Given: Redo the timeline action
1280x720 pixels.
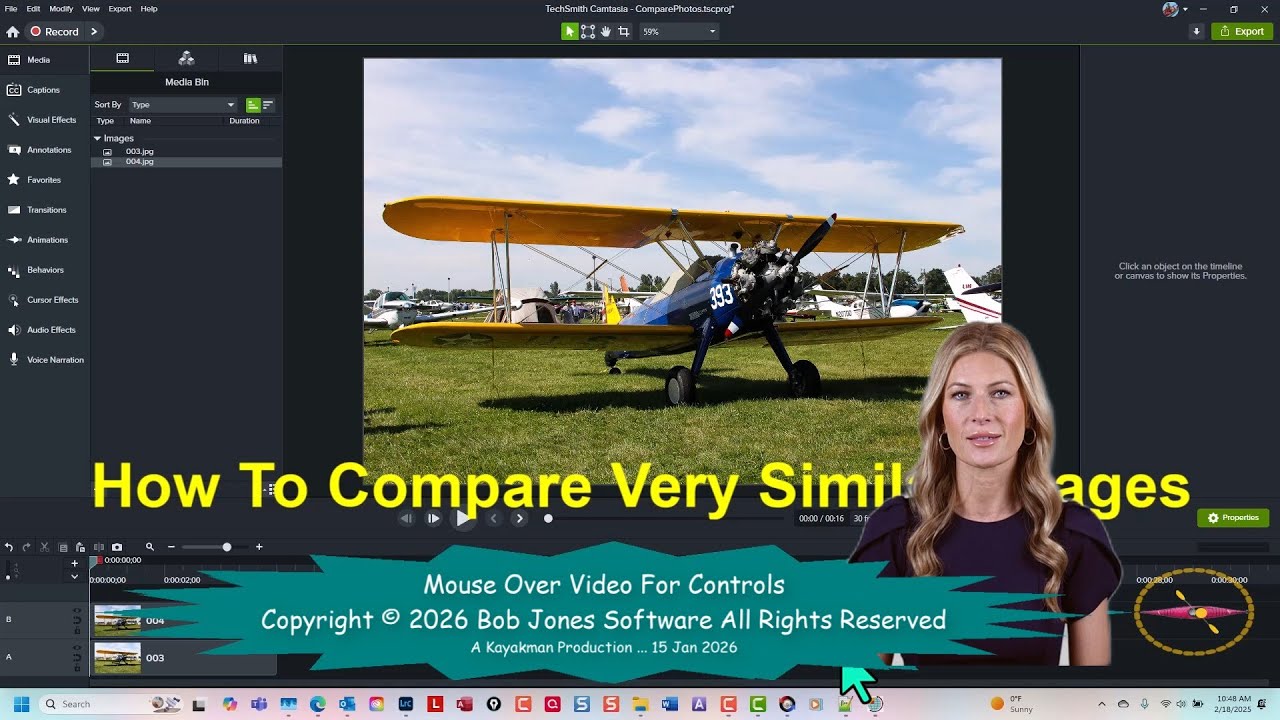Looking at the screenshot, I should (x=26, y=547).
